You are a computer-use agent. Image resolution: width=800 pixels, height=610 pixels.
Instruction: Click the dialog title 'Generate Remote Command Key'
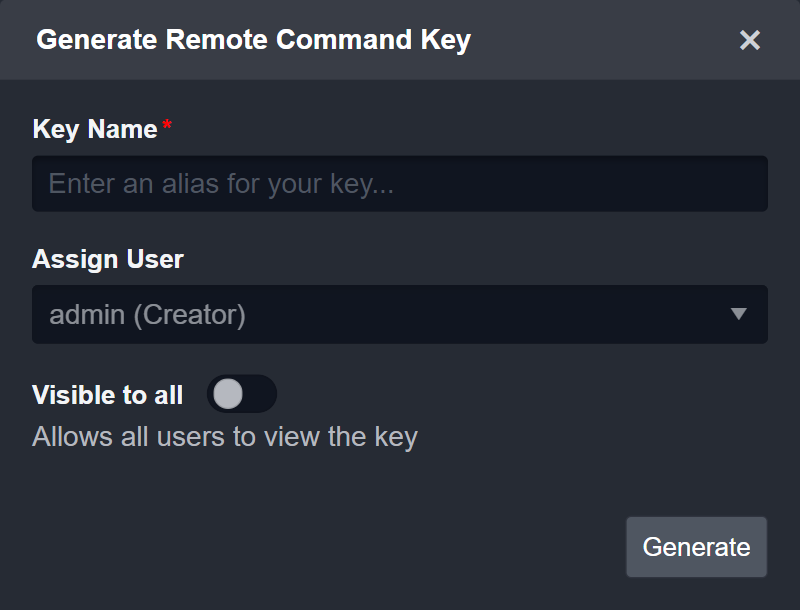[x=253, y=40]
